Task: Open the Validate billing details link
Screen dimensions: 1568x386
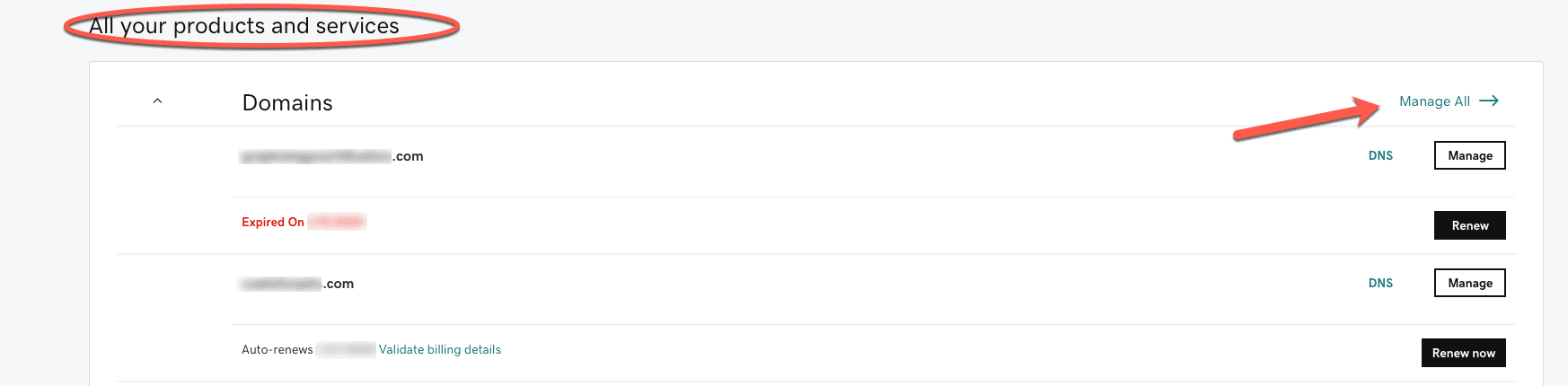Action: click(440, 349)
